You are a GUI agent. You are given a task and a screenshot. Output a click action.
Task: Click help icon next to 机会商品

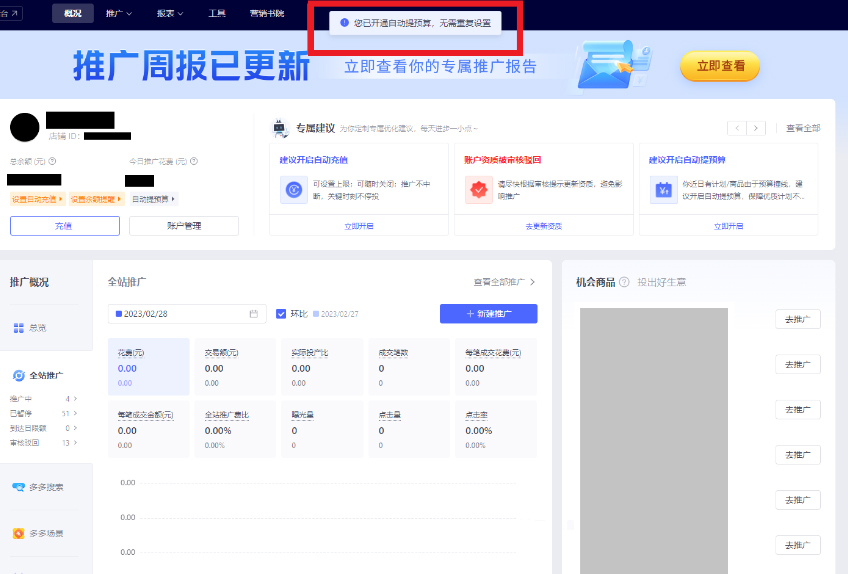(624, 282)
